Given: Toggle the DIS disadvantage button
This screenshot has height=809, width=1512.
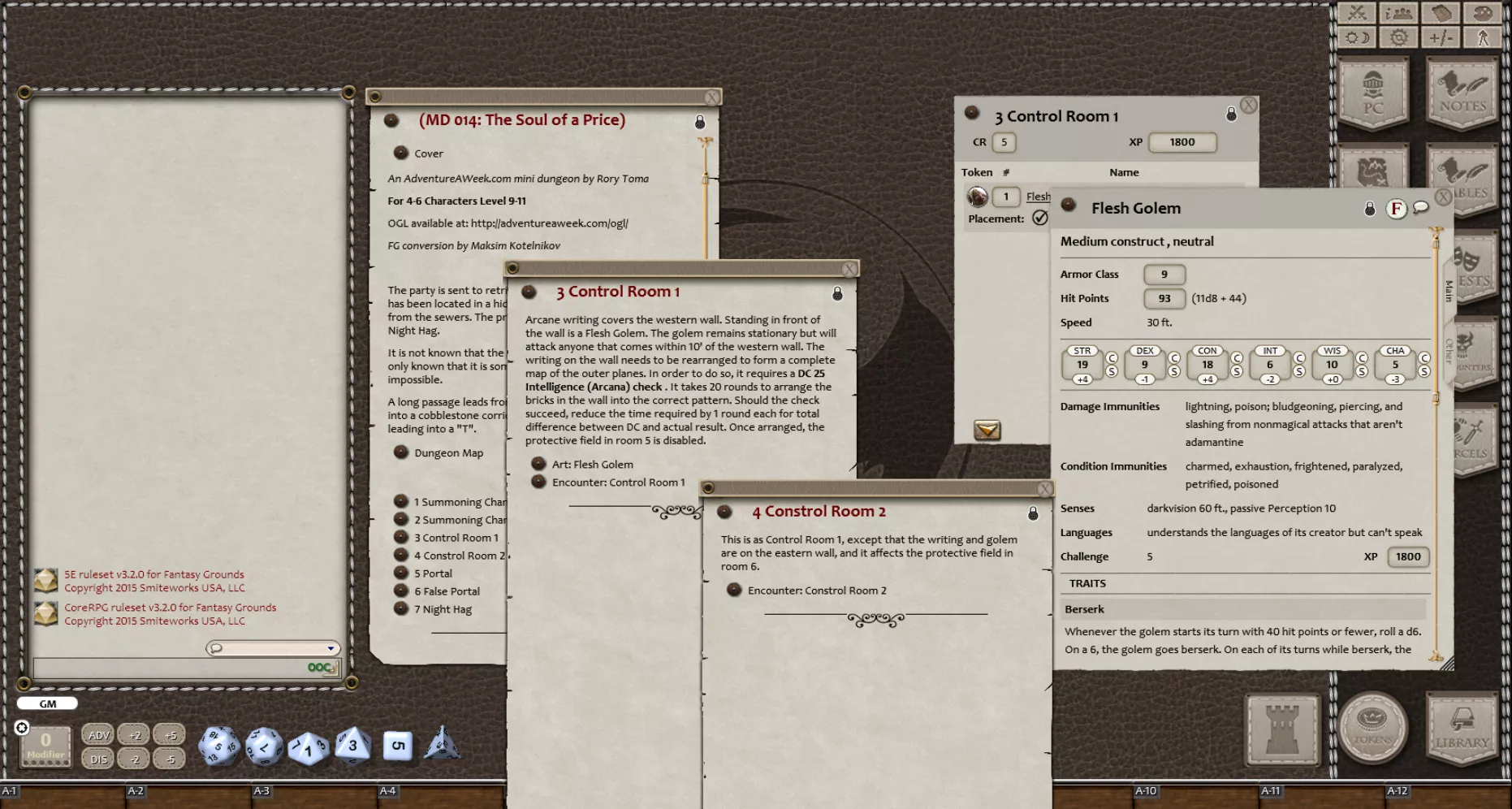Looking at the screenshot, I should pyautogui.click(x=98, y=759).
